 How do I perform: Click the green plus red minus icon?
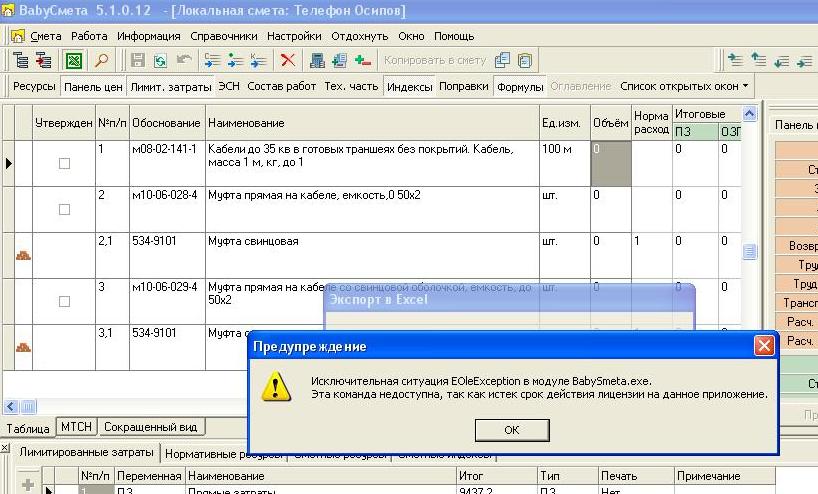click(x=363, y=61)
